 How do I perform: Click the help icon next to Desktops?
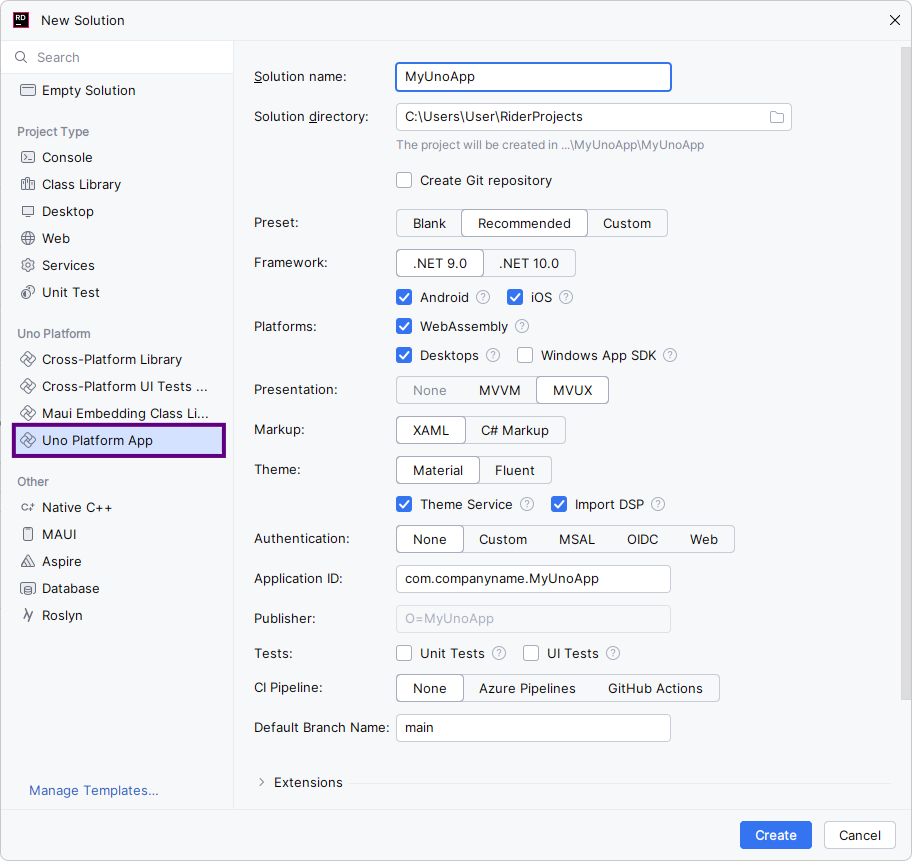click(493, 355)
